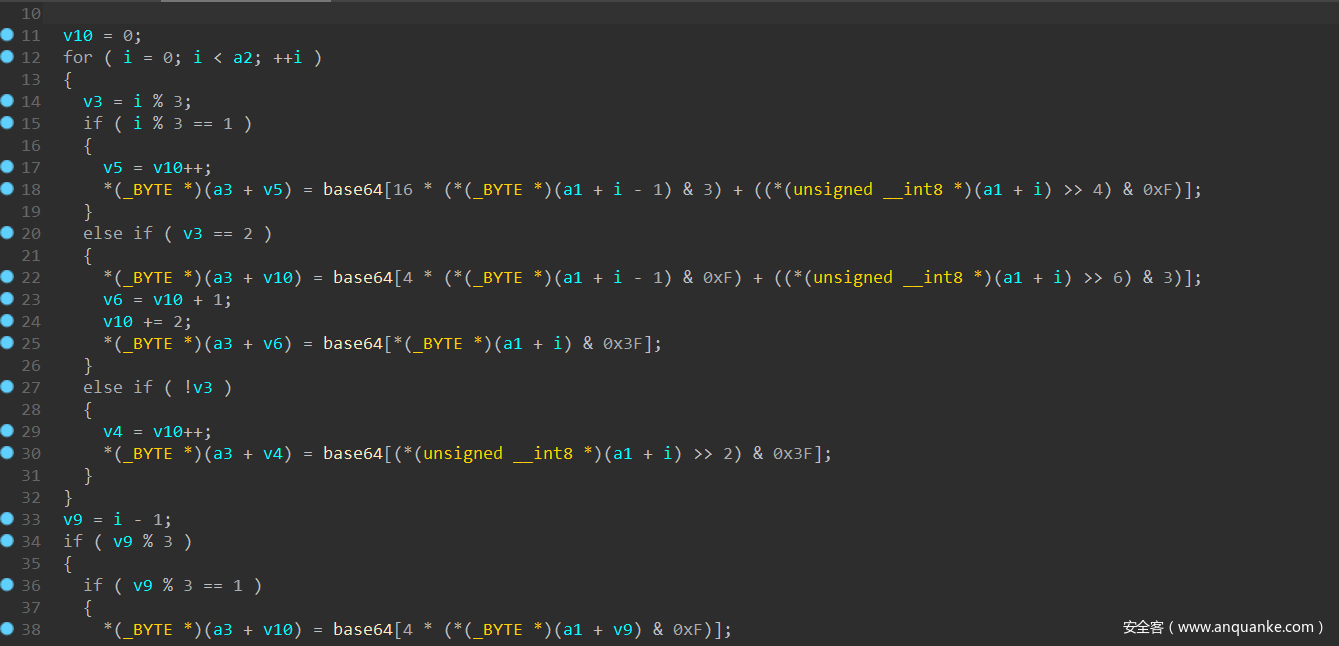Click the blue marker beside line 14

[x=7, y=101]
